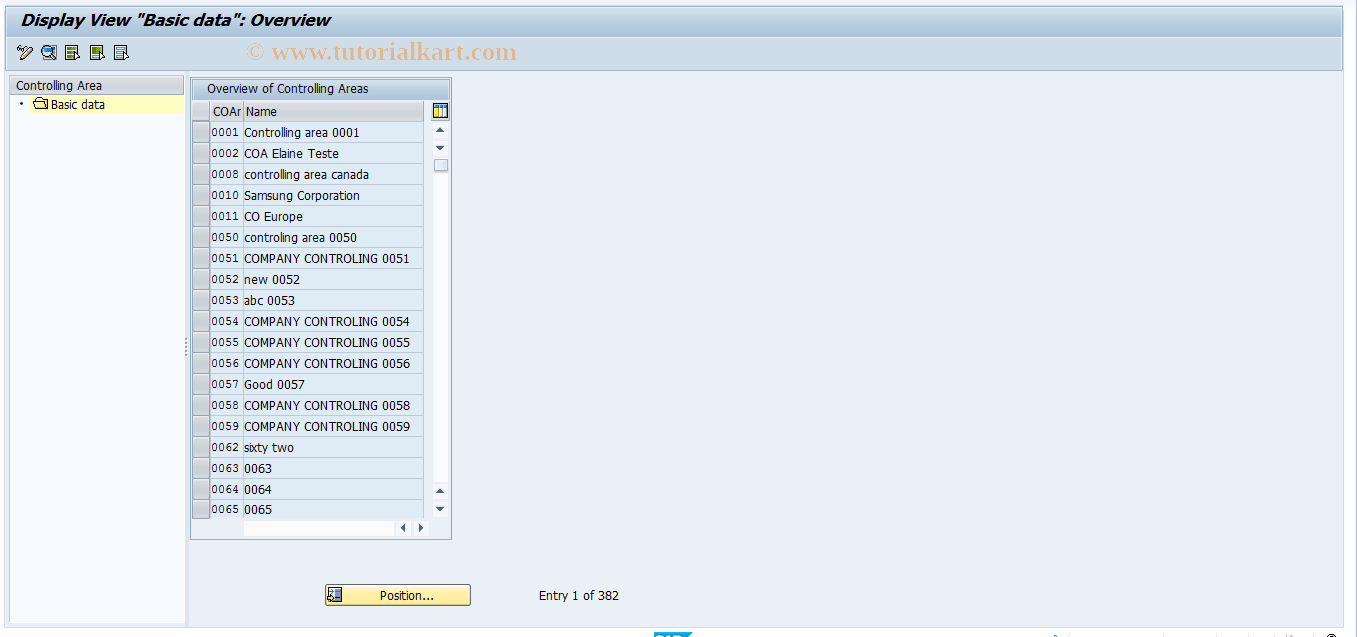
Task: Click the COAr code cell 0008
Action: (x=226, y=174)
